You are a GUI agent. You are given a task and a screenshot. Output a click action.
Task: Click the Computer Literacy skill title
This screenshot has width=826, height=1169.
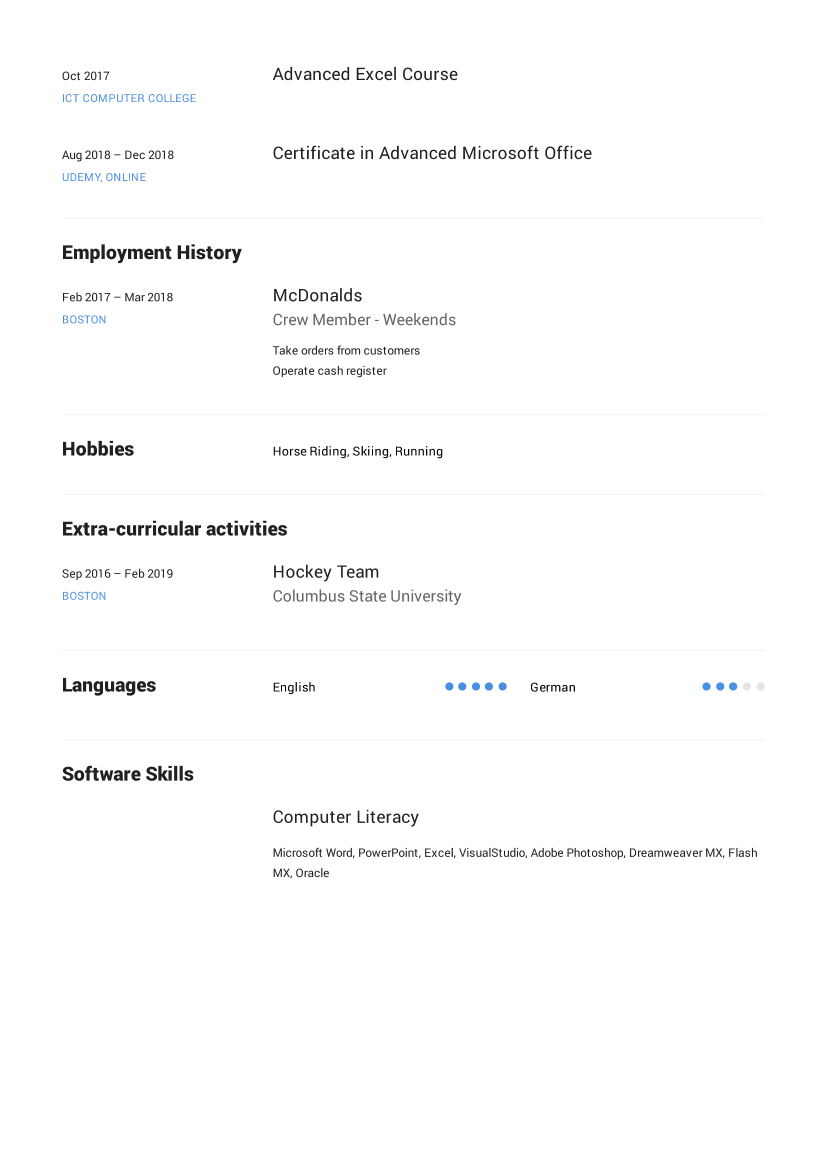pyautogui.click(x=346, y=817)
